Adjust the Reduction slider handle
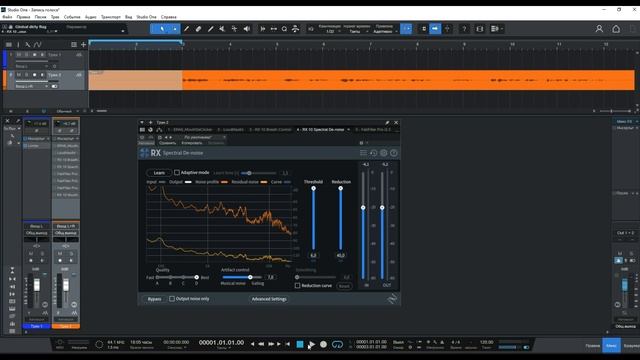Screen dimensions: 640x360 [x=341, y=188]
